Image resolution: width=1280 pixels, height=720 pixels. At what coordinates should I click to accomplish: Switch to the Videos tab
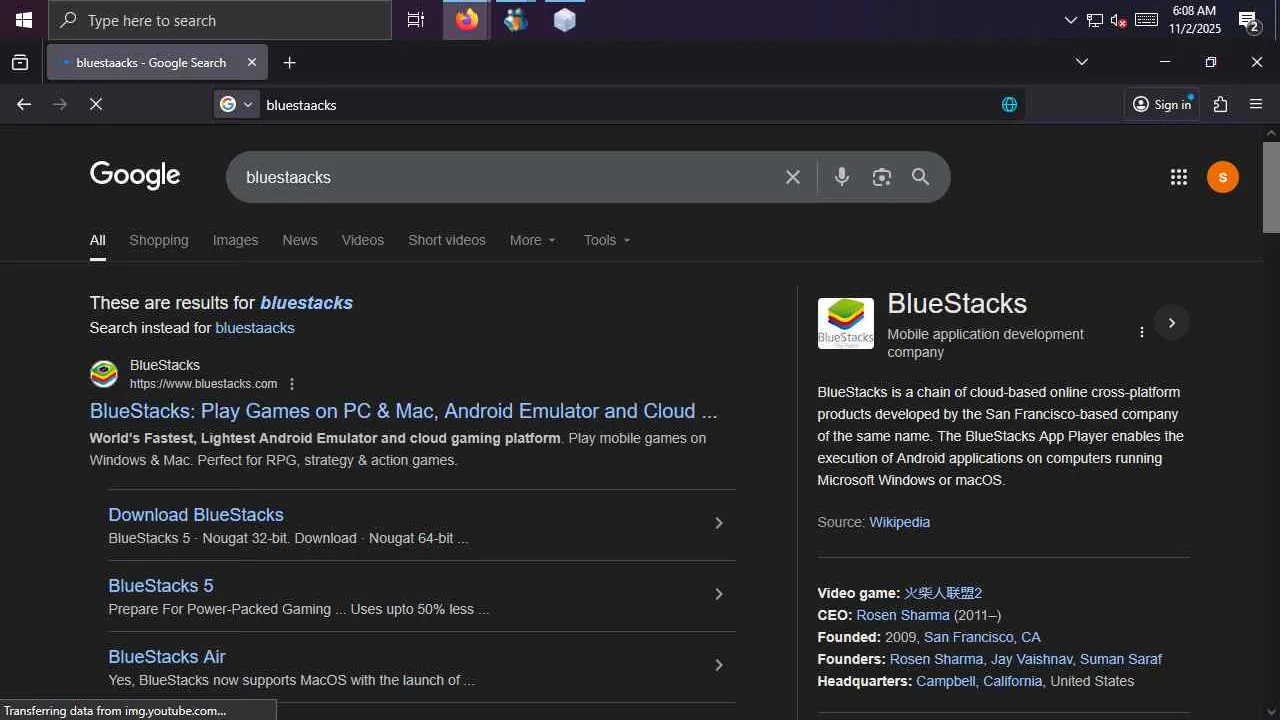(363, 240)
